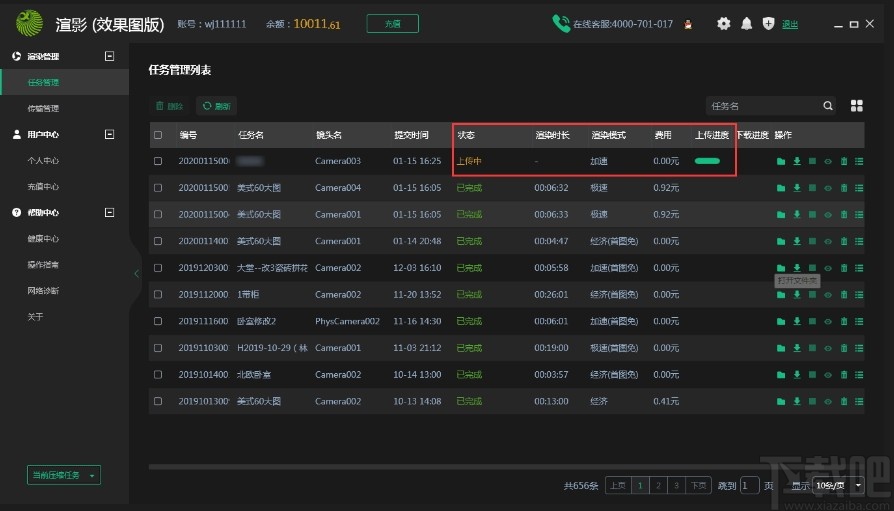The width and height of the screenshot is (894, 511).
Task: Open 任务管理 in the sidebar
Action: point(43,82)
